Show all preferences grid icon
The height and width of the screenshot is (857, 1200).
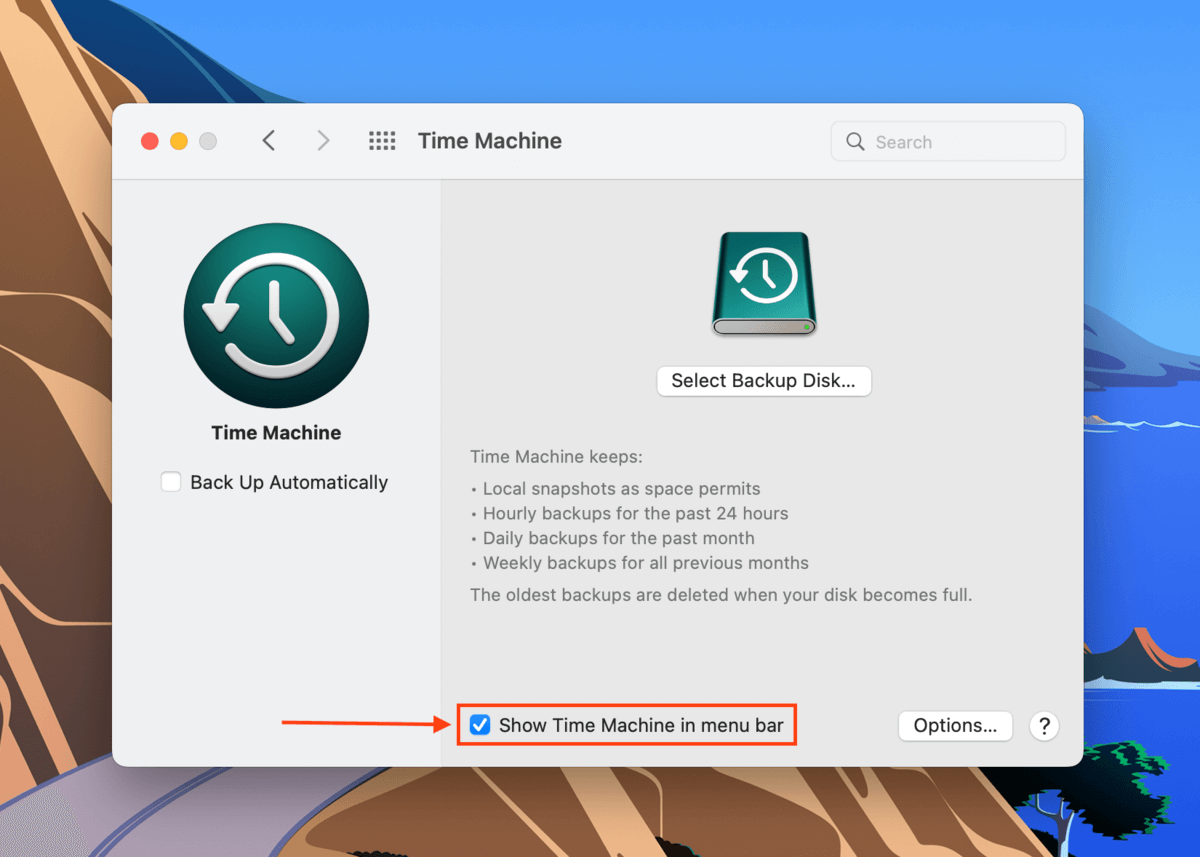tap(382, 141)
